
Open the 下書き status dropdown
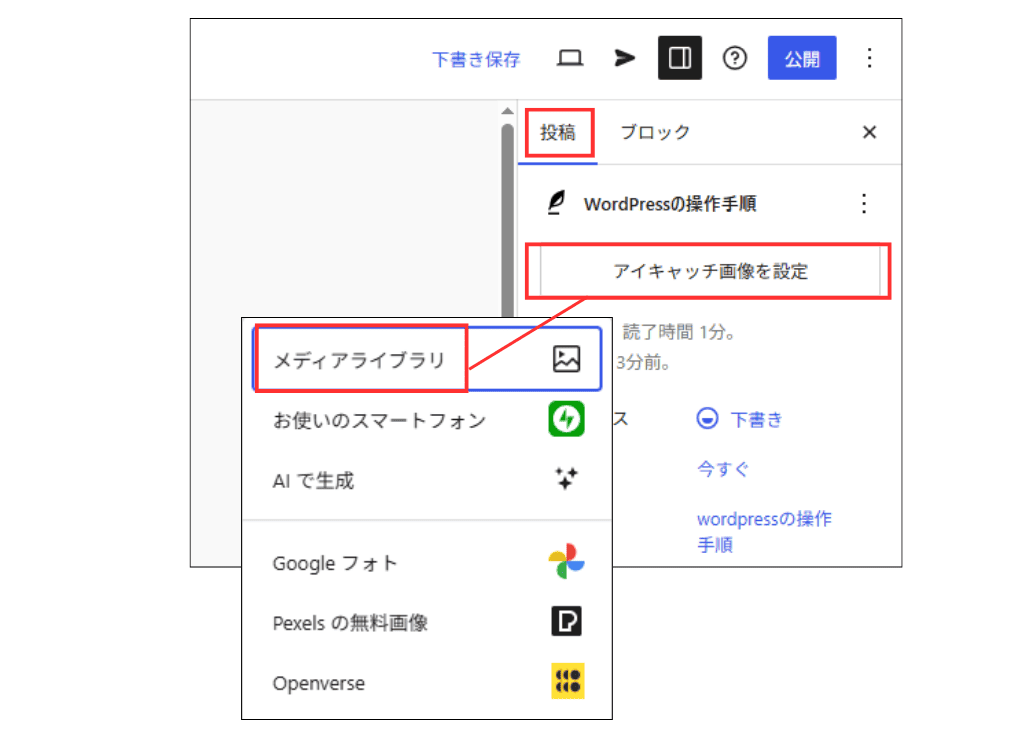[741, 419]
